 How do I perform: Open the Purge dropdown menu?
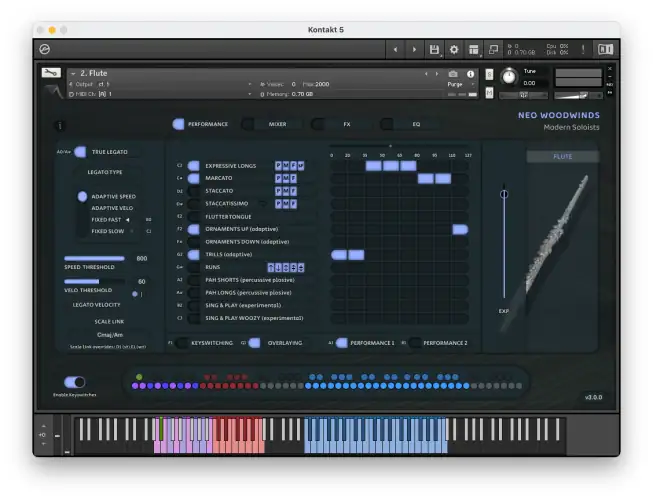click(461, 84)
